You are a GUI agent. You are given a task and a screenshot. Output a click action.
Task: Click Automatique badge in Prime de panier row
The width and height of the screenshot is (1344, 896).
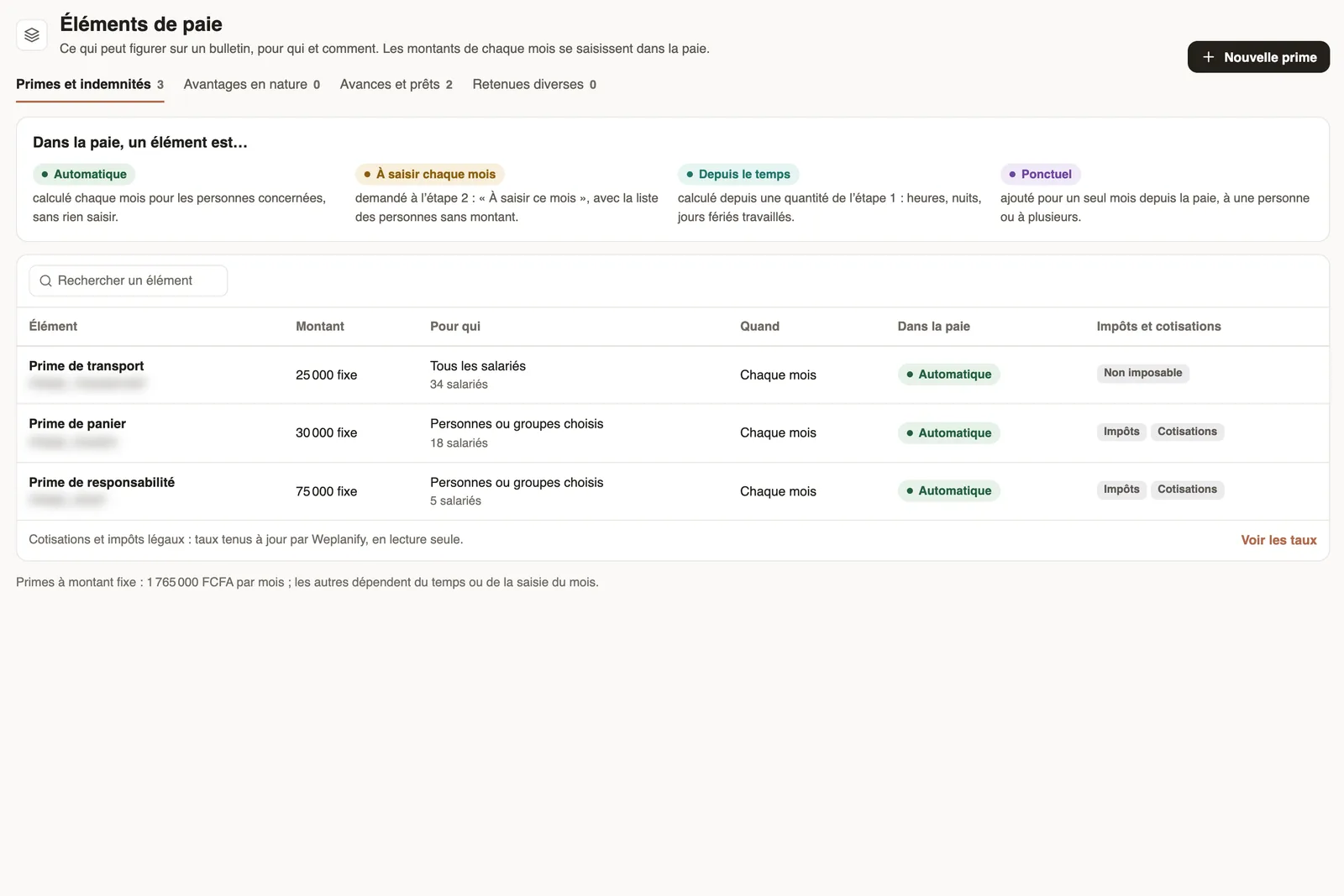[948, 433]
